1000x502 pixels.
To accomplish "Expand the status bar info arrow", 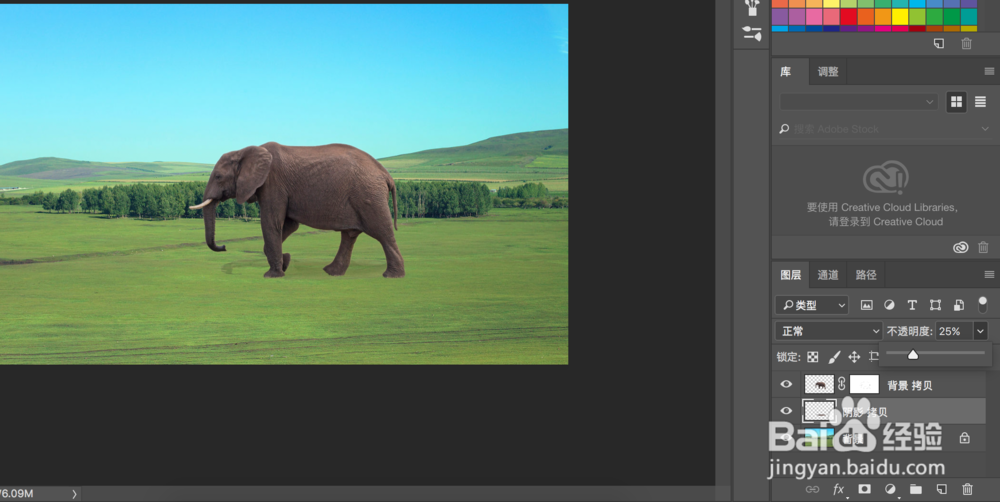I will 74,494.
